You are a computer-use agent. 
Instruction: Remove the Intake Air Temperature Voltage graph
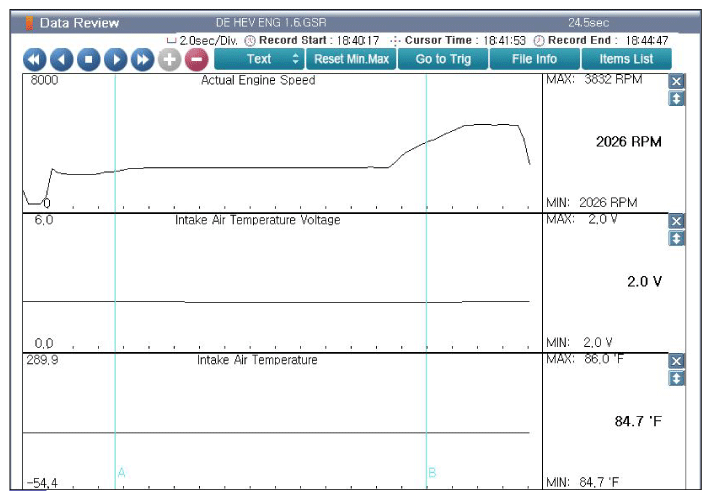pos(677,221)
